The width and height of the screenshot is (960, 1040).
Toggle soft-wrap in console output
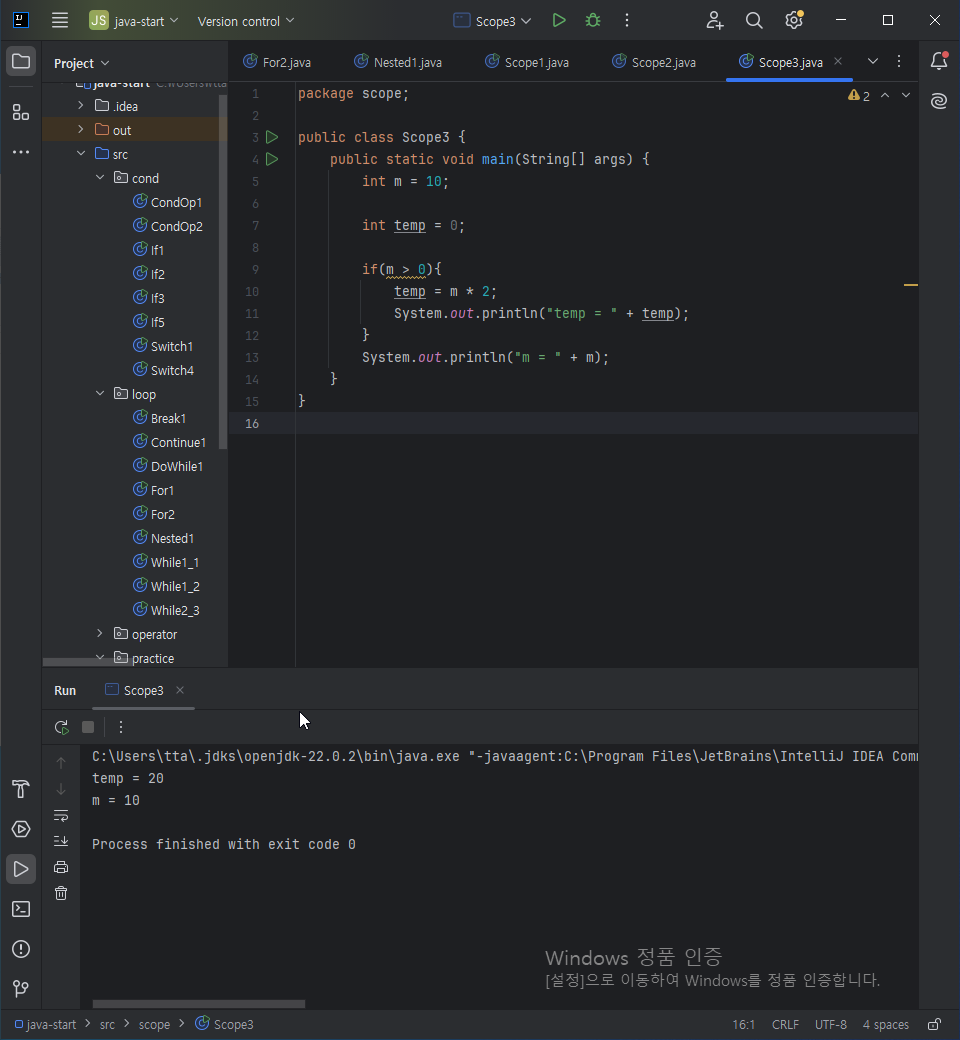(x=61, y=815)
